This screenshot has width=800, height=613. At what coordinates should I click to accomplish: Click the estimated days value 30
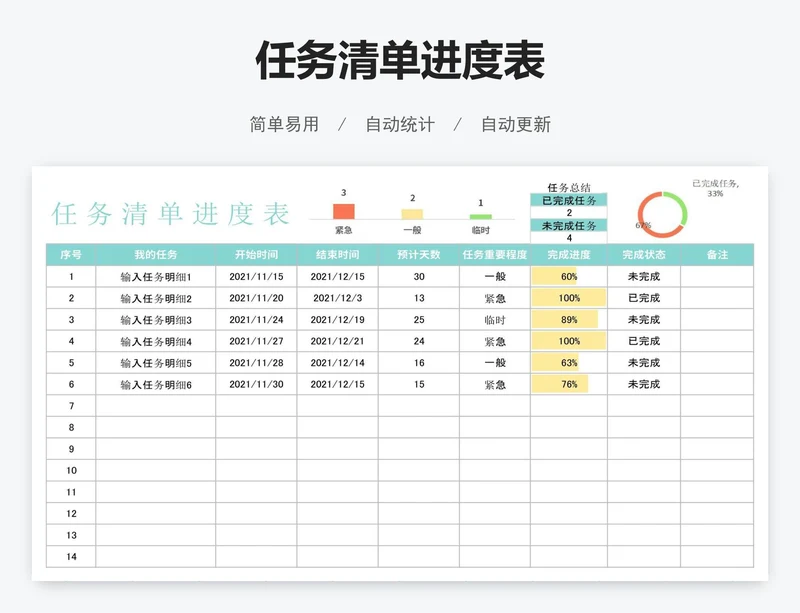419,277
